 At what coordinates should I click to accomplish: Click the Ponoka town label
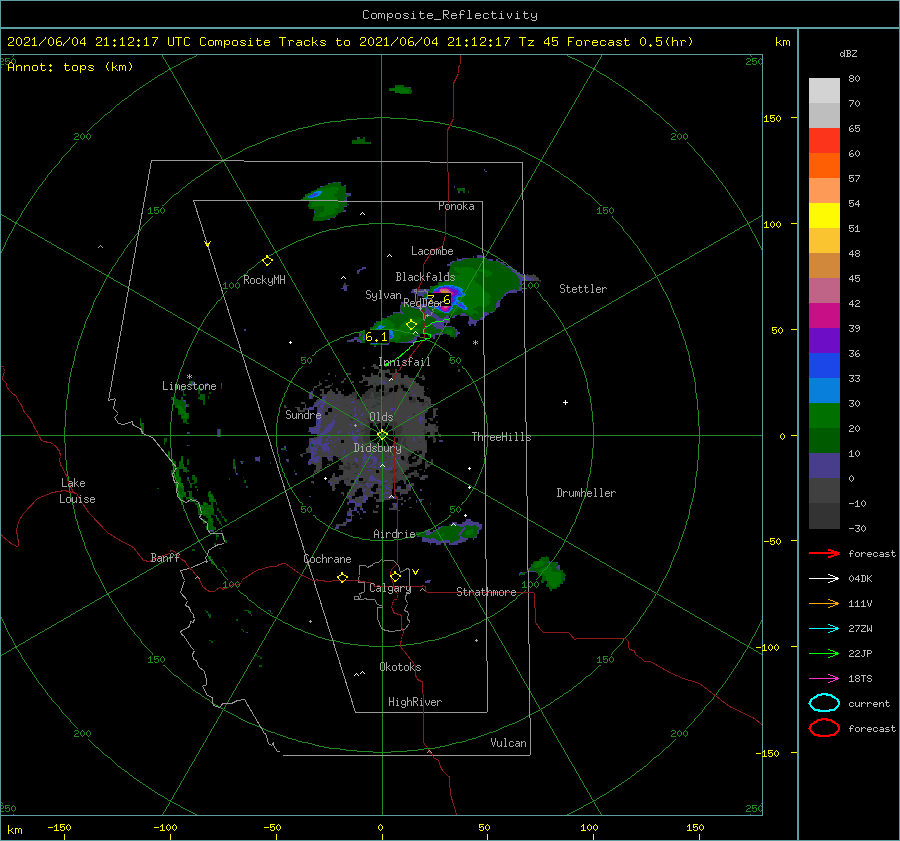point(456,206)
